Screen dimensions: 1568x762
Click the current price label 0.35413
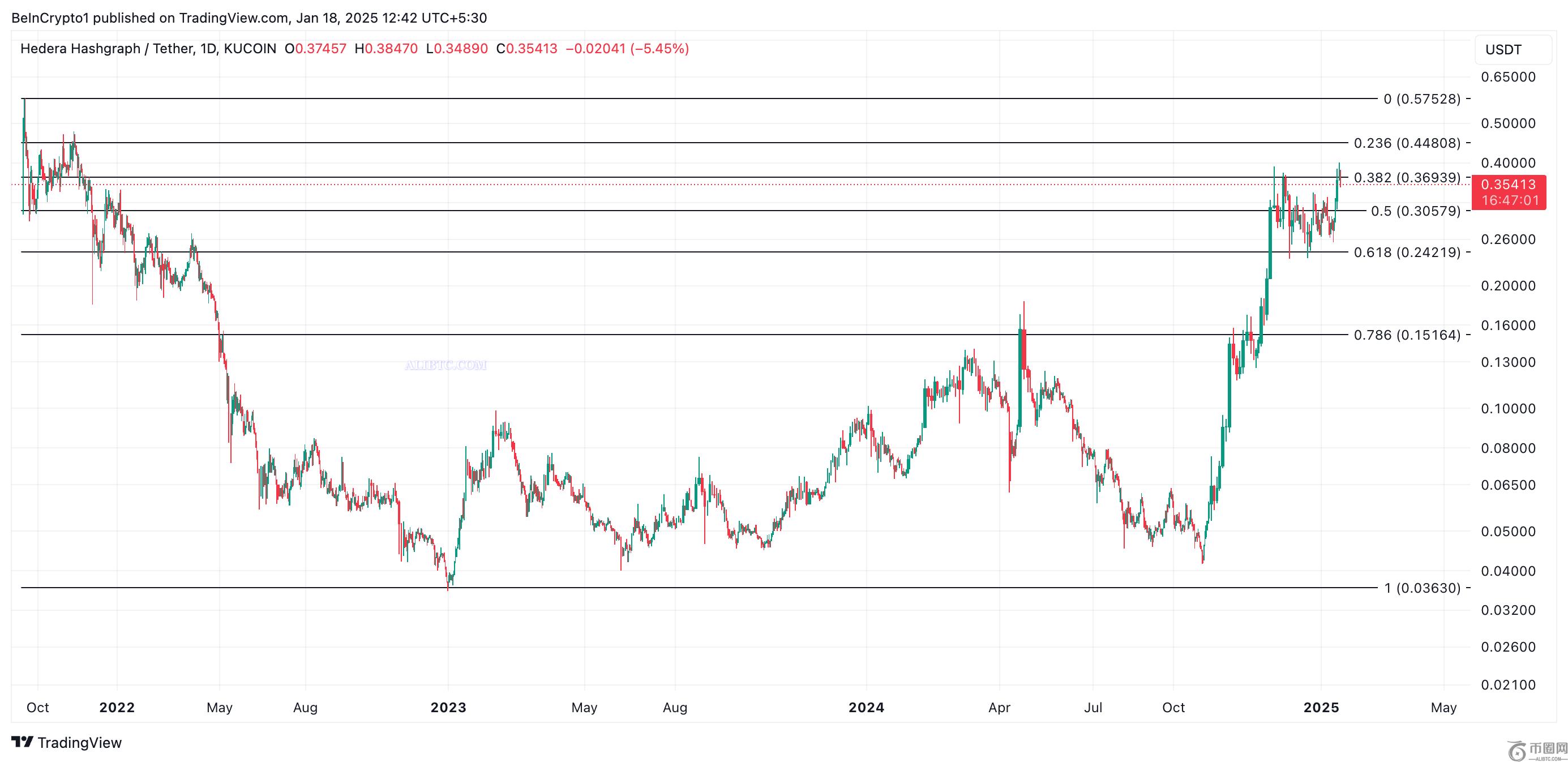(x=1509, y=185)
